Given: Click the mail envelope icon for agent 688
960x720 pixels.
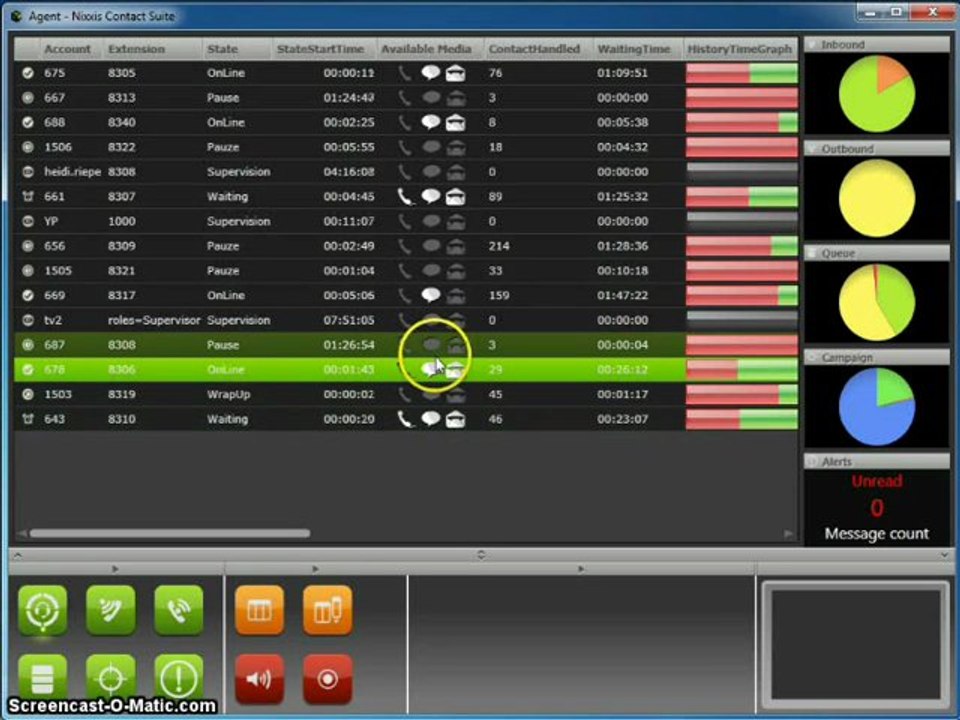Looking at the screenshot, I should [x=455, y=122].
